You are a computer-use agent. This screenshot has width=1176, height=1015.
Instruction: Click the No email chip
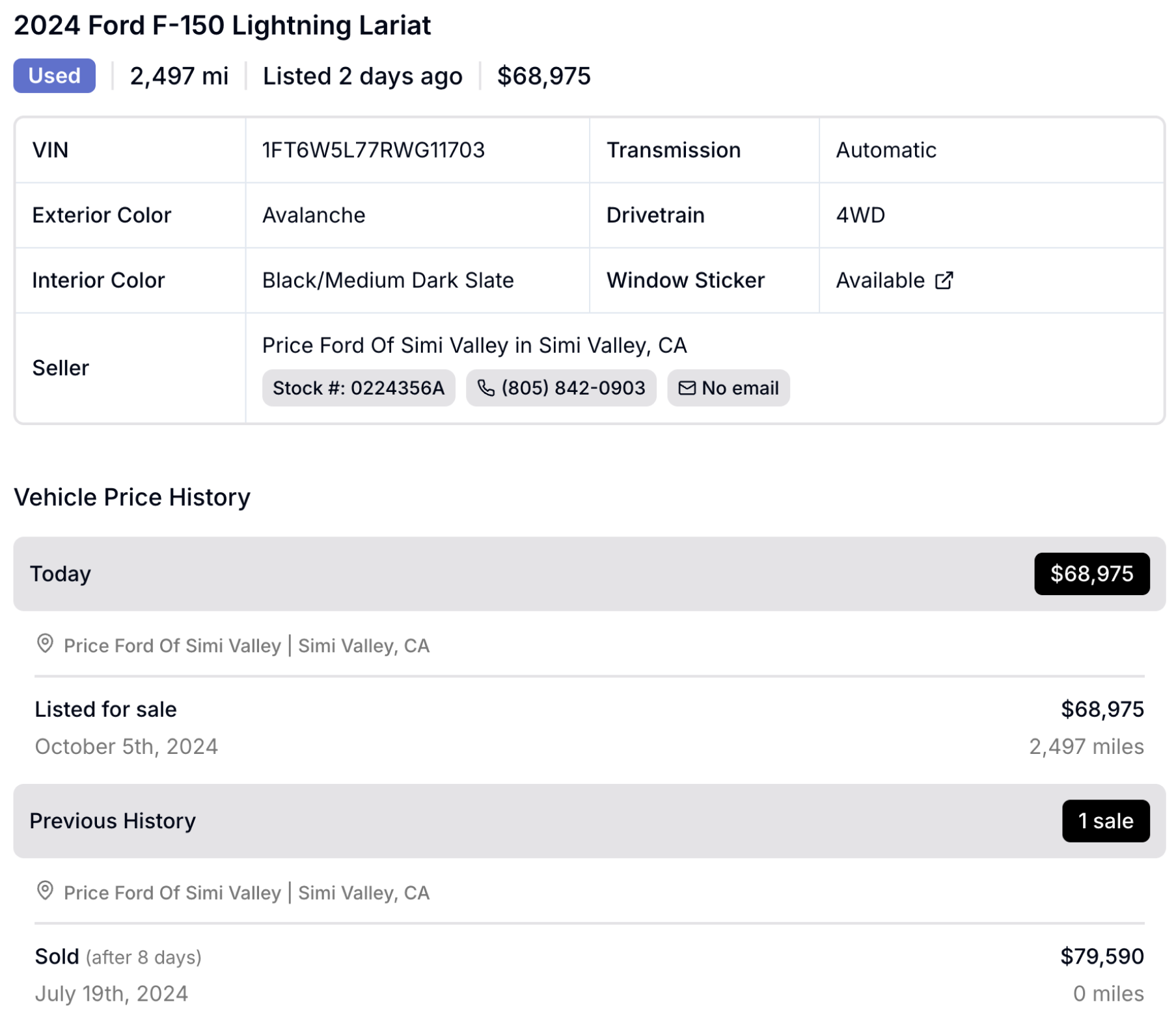tap(728, 388)
